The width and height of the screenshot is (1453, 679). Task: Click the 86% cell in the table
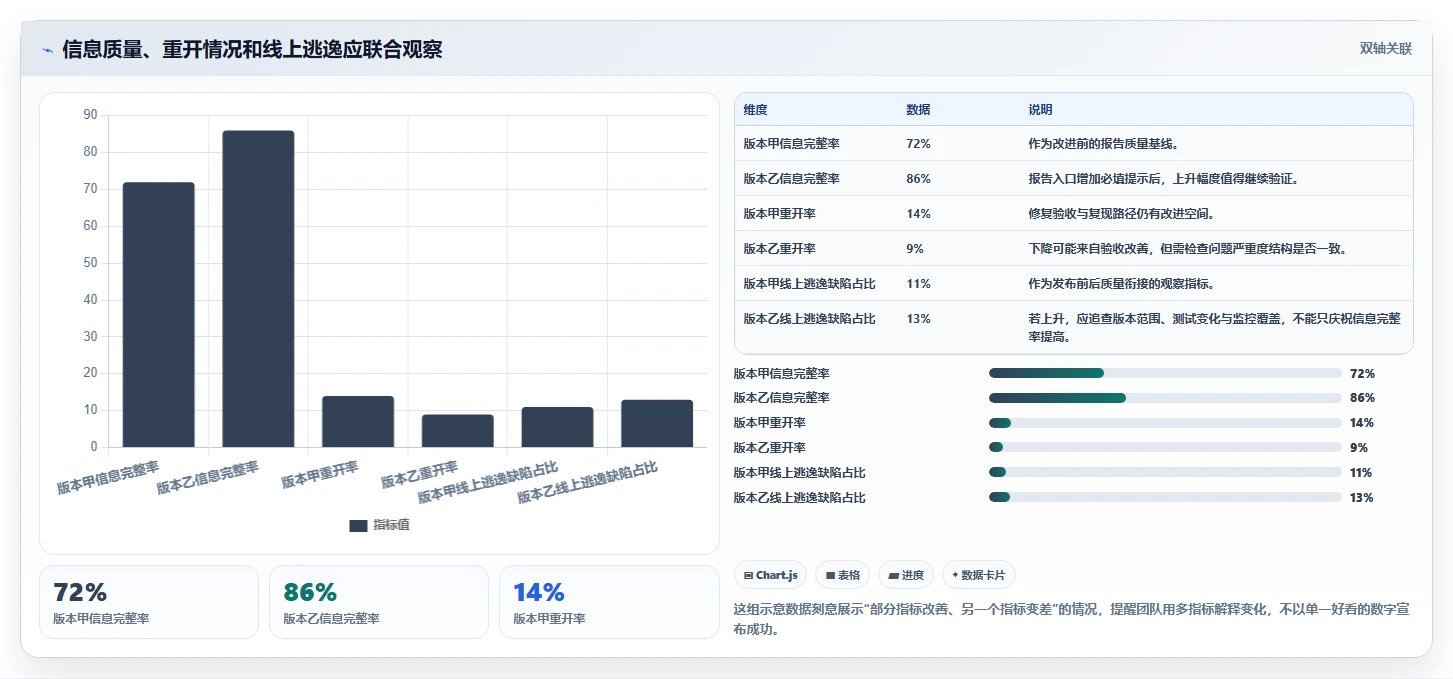pos(918,179)
